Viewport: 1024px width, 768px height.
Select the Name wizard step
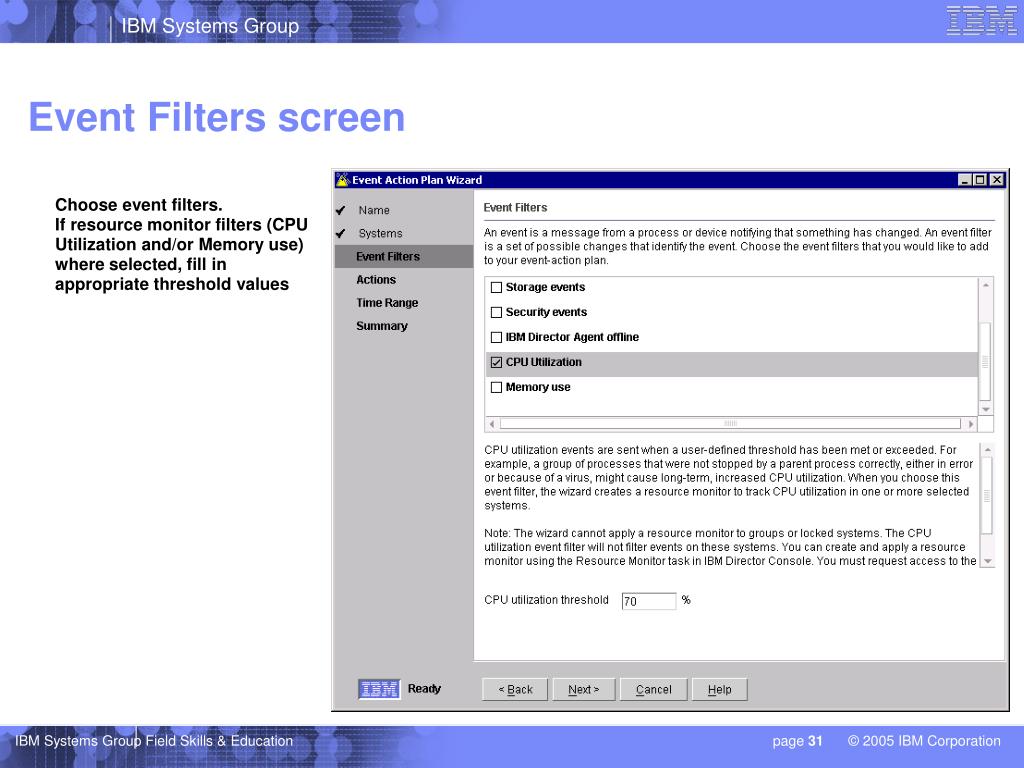pos(374,210)
